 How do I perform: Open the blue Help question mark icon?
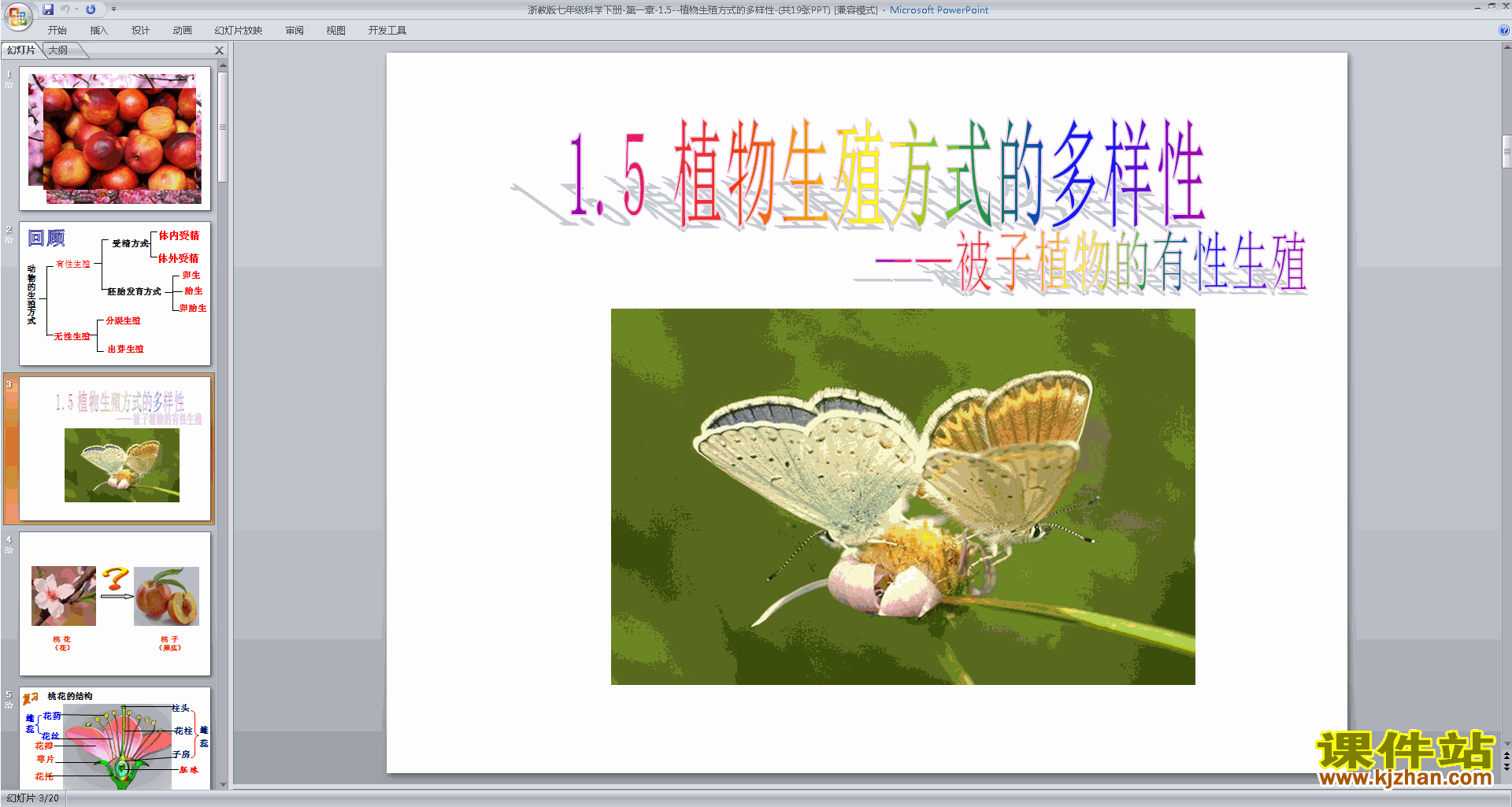click(1504, 30)
